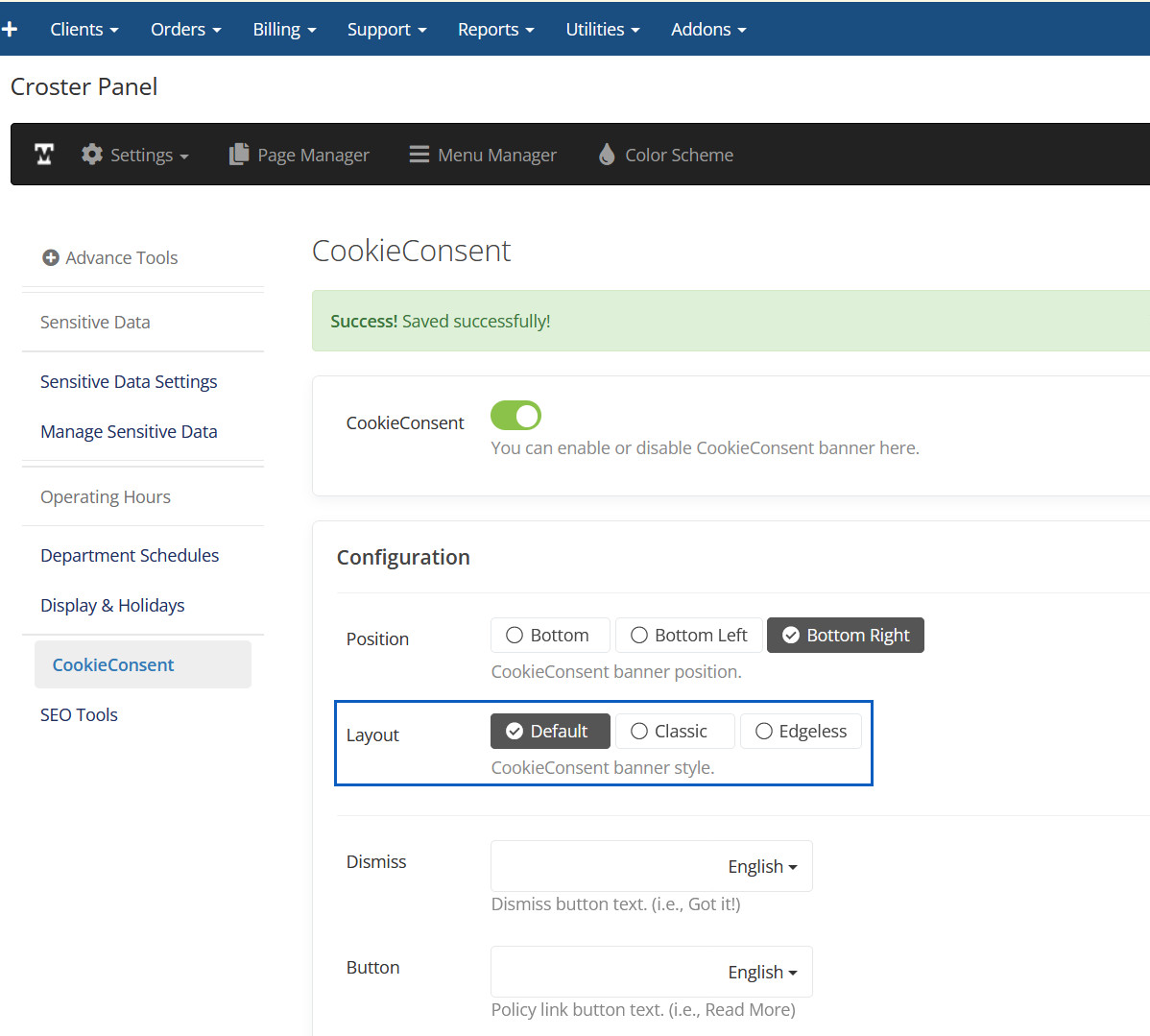
Task: Click the Page Manager document icon
Action: [x=239, y=155]
